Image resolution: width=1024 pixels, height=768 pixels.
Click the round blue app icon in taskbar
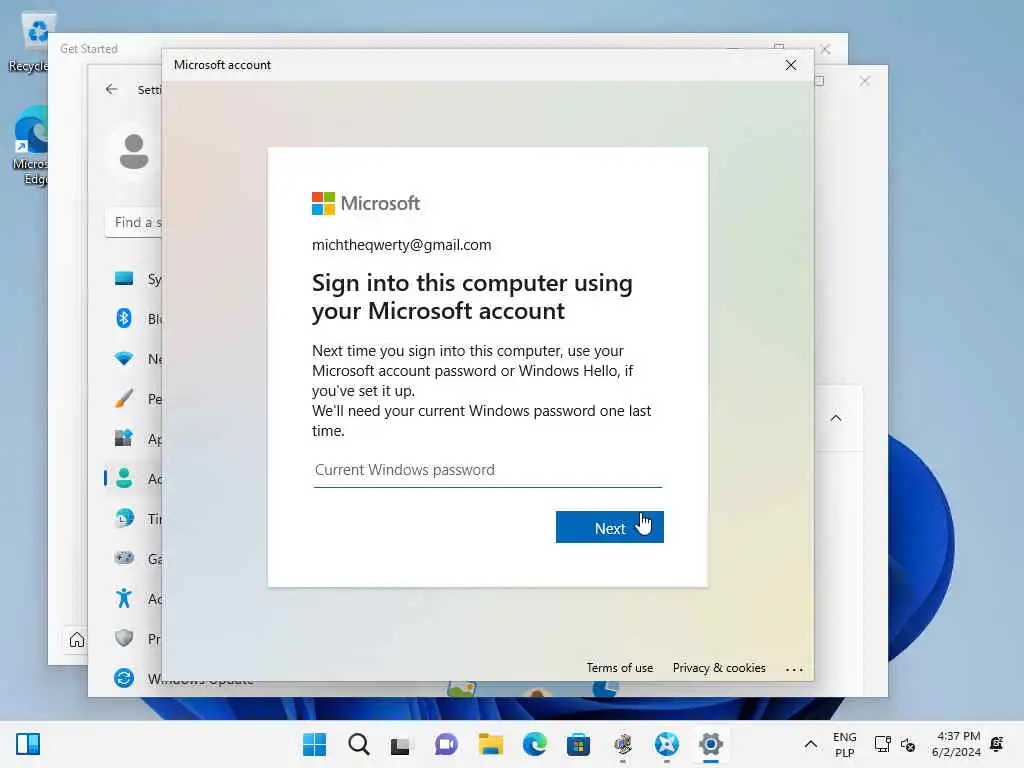click(x=667, y=744)
